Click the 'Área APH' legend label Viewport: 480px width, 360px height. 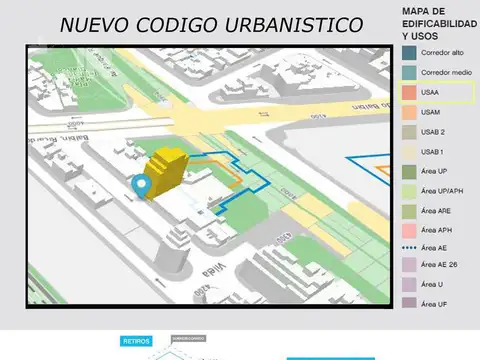pos(436,230)
